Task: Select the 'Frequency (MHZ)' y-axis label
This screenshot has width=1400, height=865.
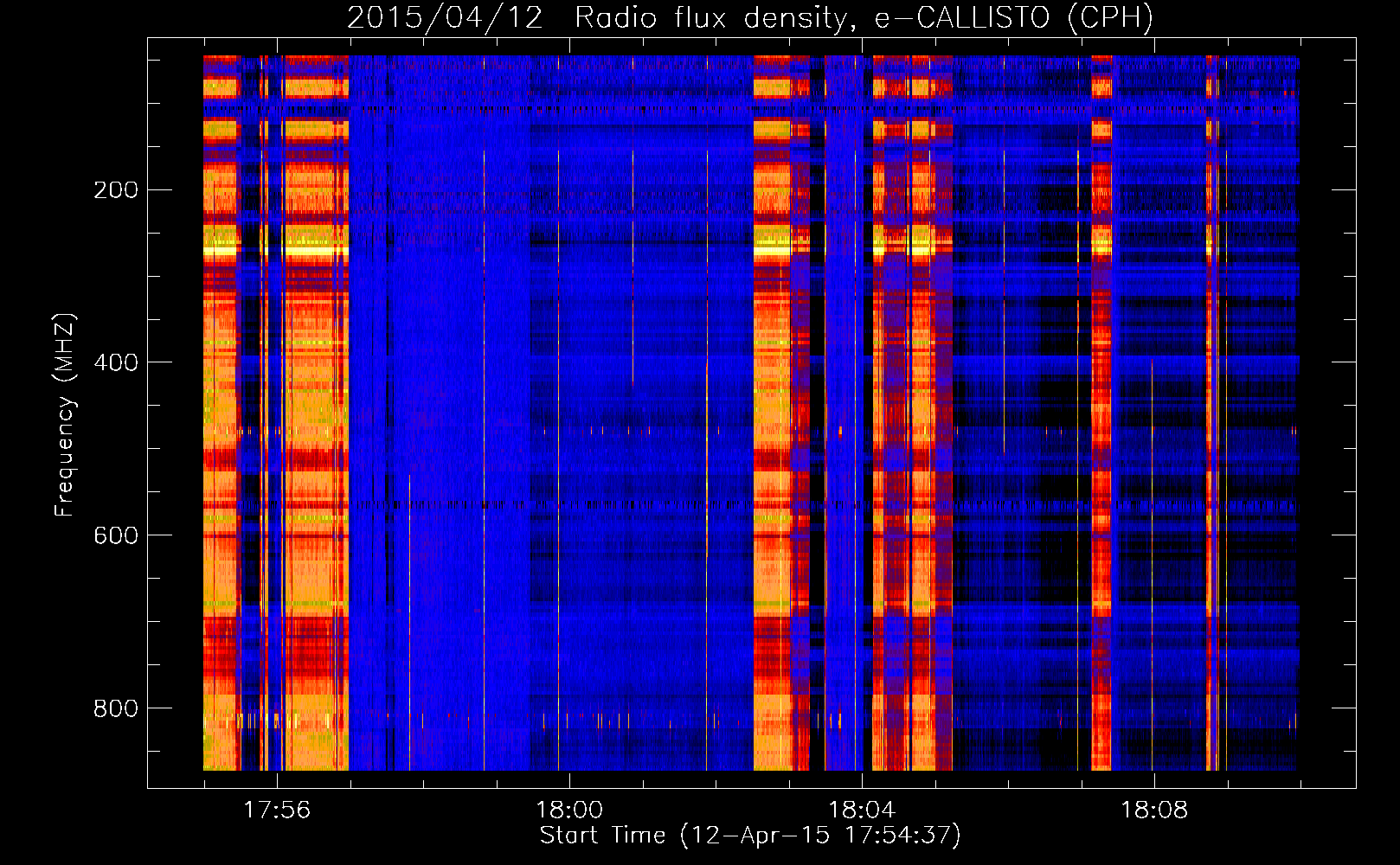Action: pos(65,415)
